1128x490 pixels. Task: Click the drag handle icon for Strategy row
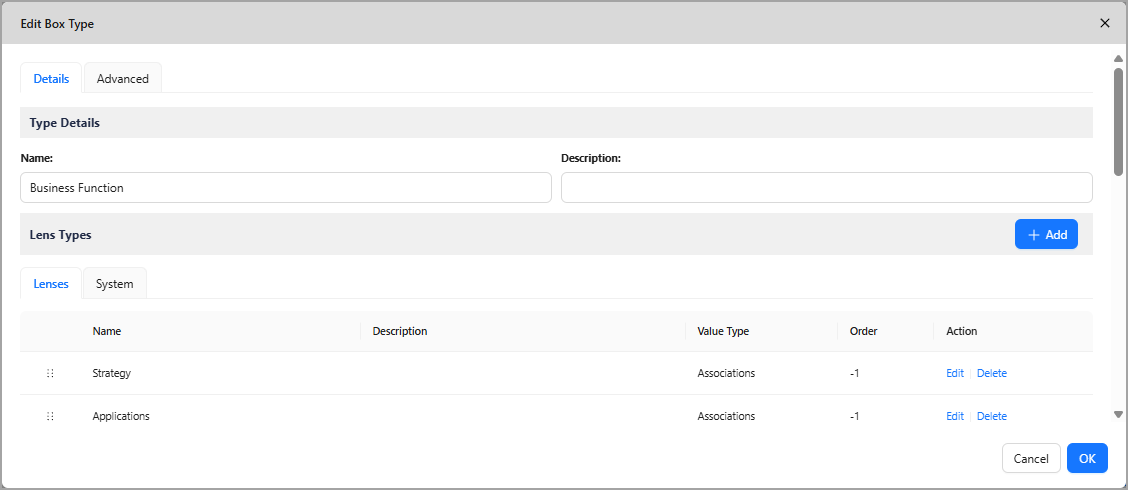tap(50, 373)
